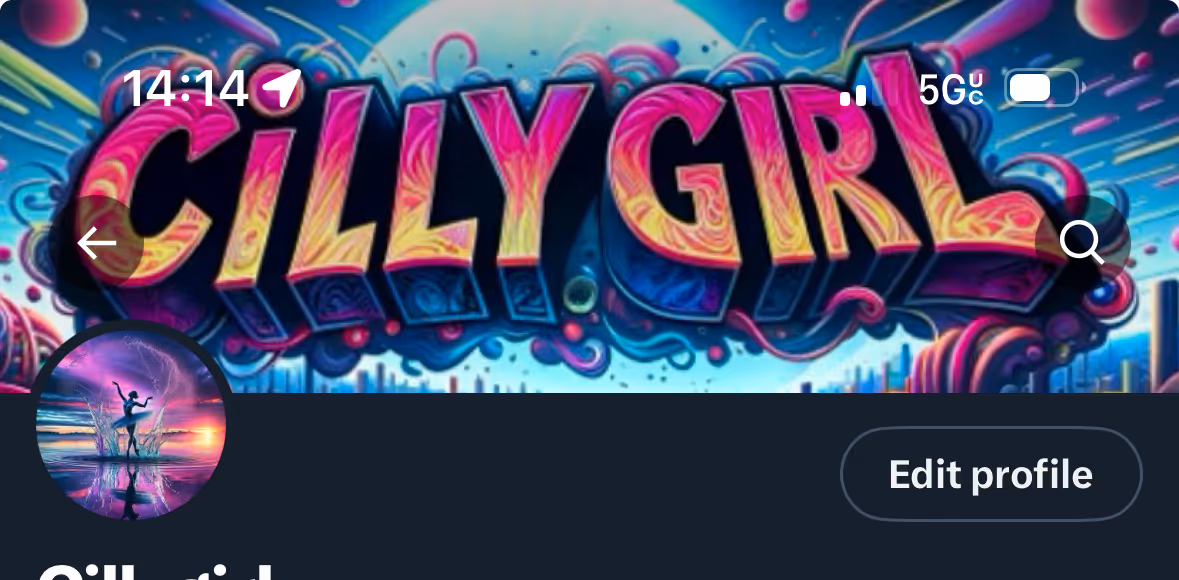Tap the letter G in GIRL banner
Screen dimensions: 1179x580
point(673,175)
